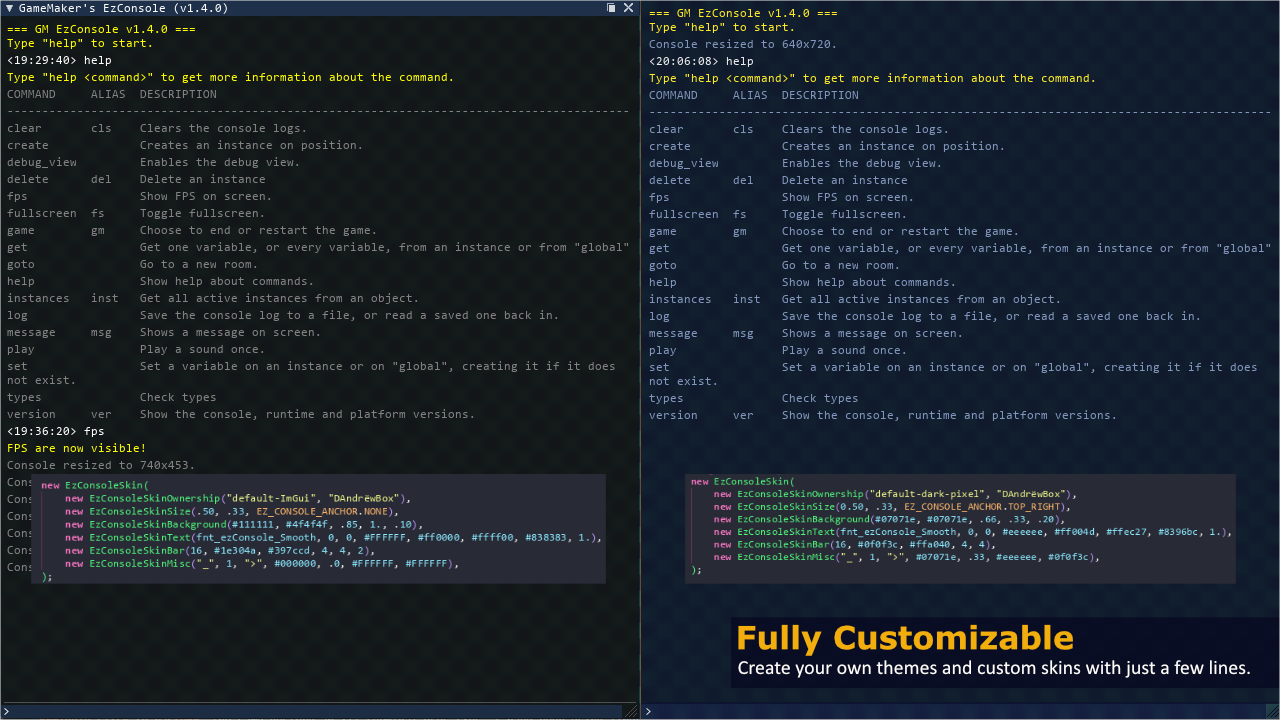Click '<20:06:08> help' entry in right console

tap(701, 61)
